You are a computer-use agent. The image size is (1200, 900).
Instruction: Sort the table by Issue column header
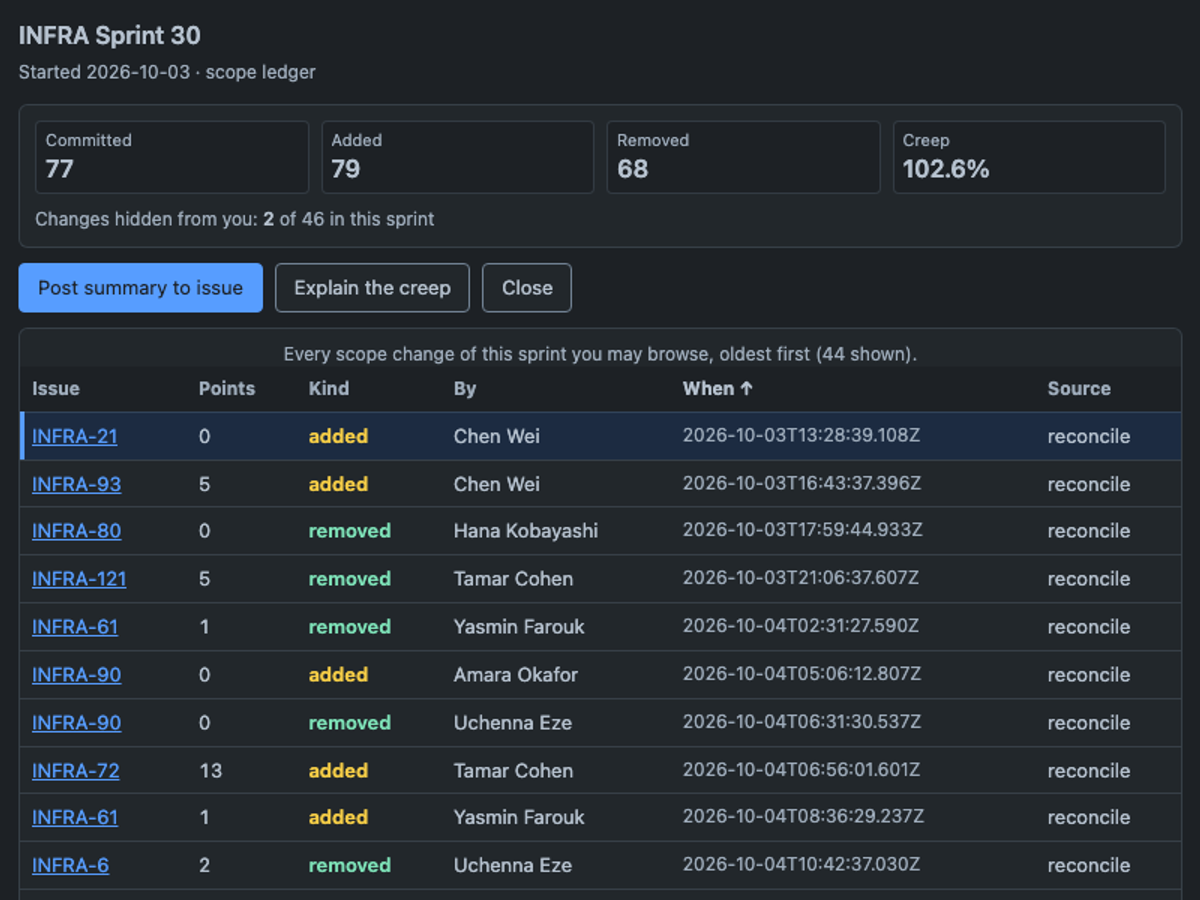56,389
